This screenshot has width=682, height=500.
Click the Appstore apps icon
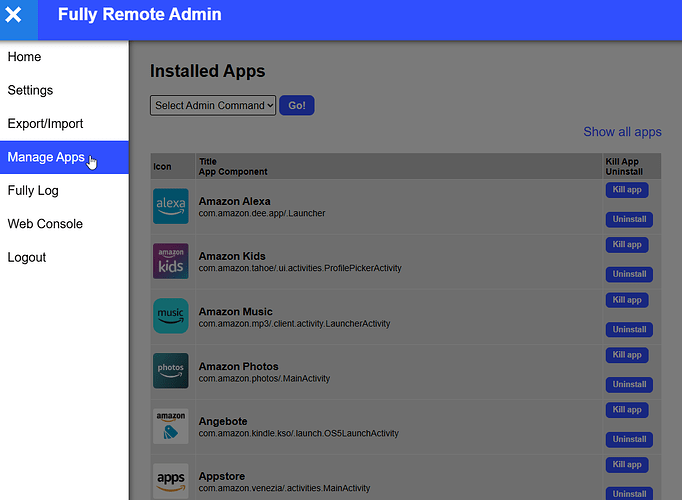click(x=170, y=481)
